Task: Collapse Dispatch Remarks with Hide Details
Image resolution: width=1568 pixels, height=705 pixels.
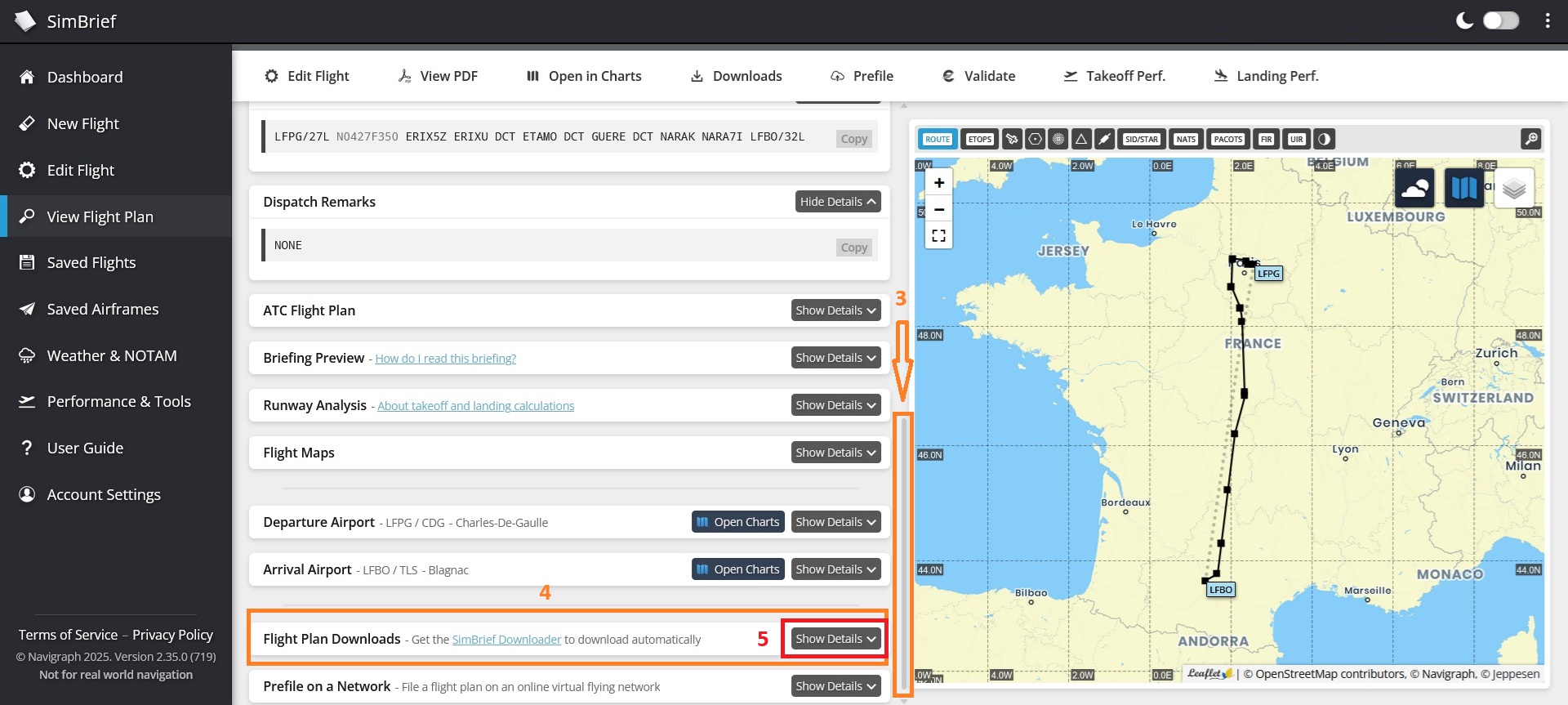Action: [x=838, y=202]
